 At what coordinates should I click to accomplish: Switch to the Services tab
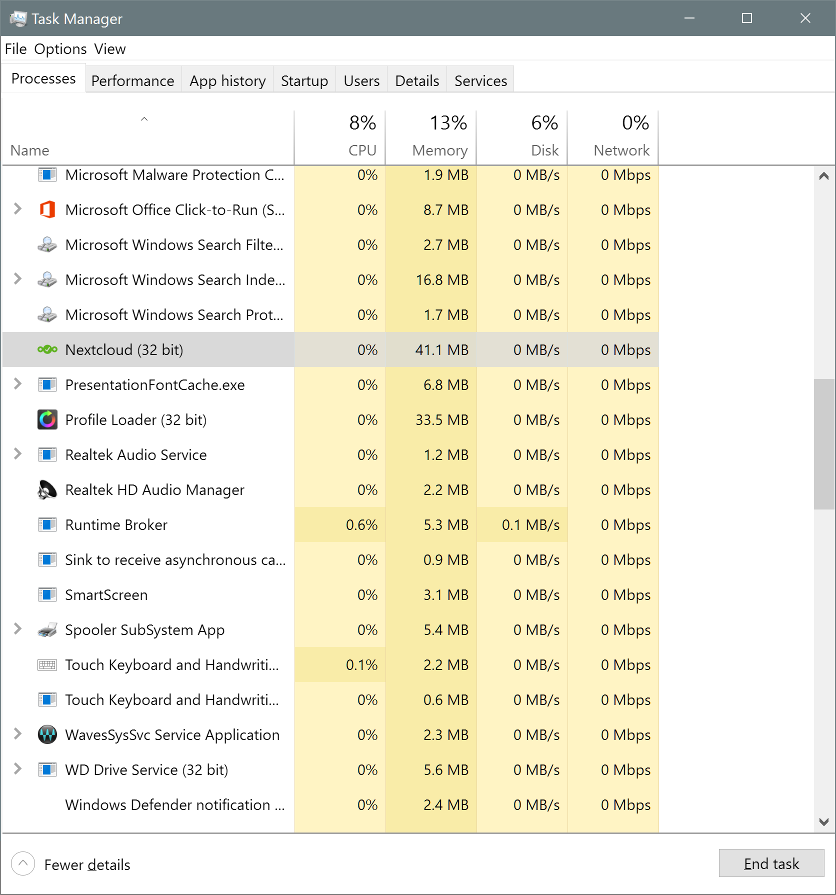[x=481, y=80]
